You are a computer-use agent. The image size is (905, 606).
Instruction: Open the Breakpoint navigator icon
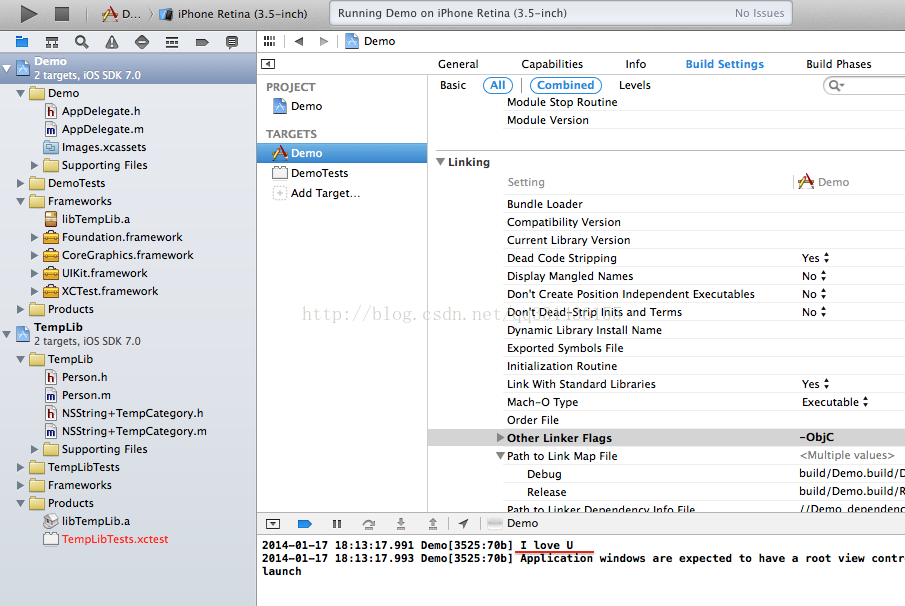coord(202,42)
